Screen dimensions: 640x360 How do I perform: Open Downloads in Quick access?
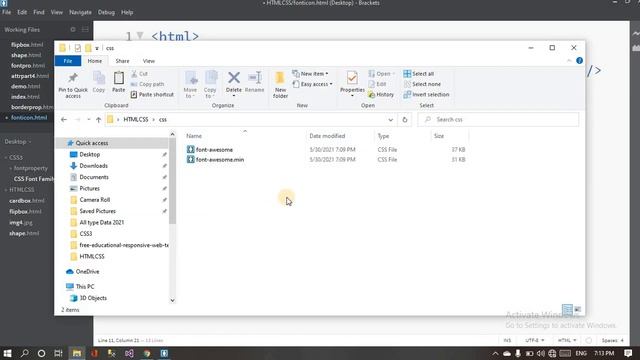(x=93, y=166)
